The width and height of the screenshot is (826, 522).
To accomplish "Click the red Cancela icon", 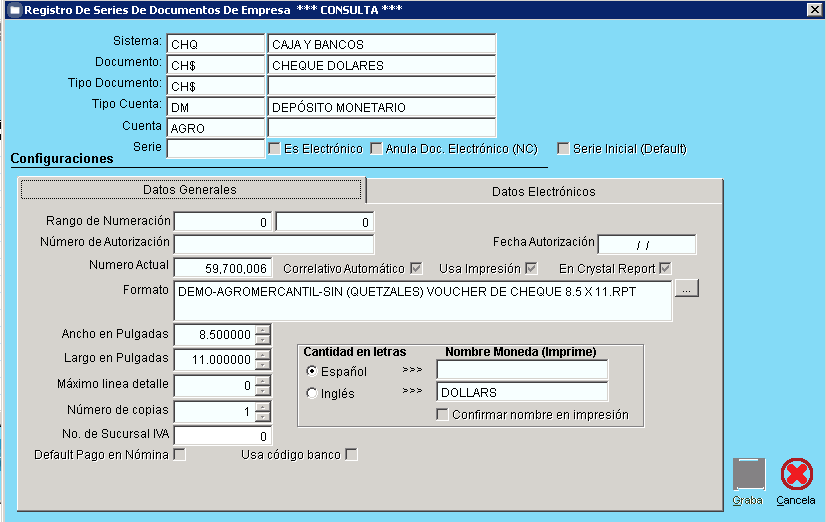I will [x=796, y=474].
